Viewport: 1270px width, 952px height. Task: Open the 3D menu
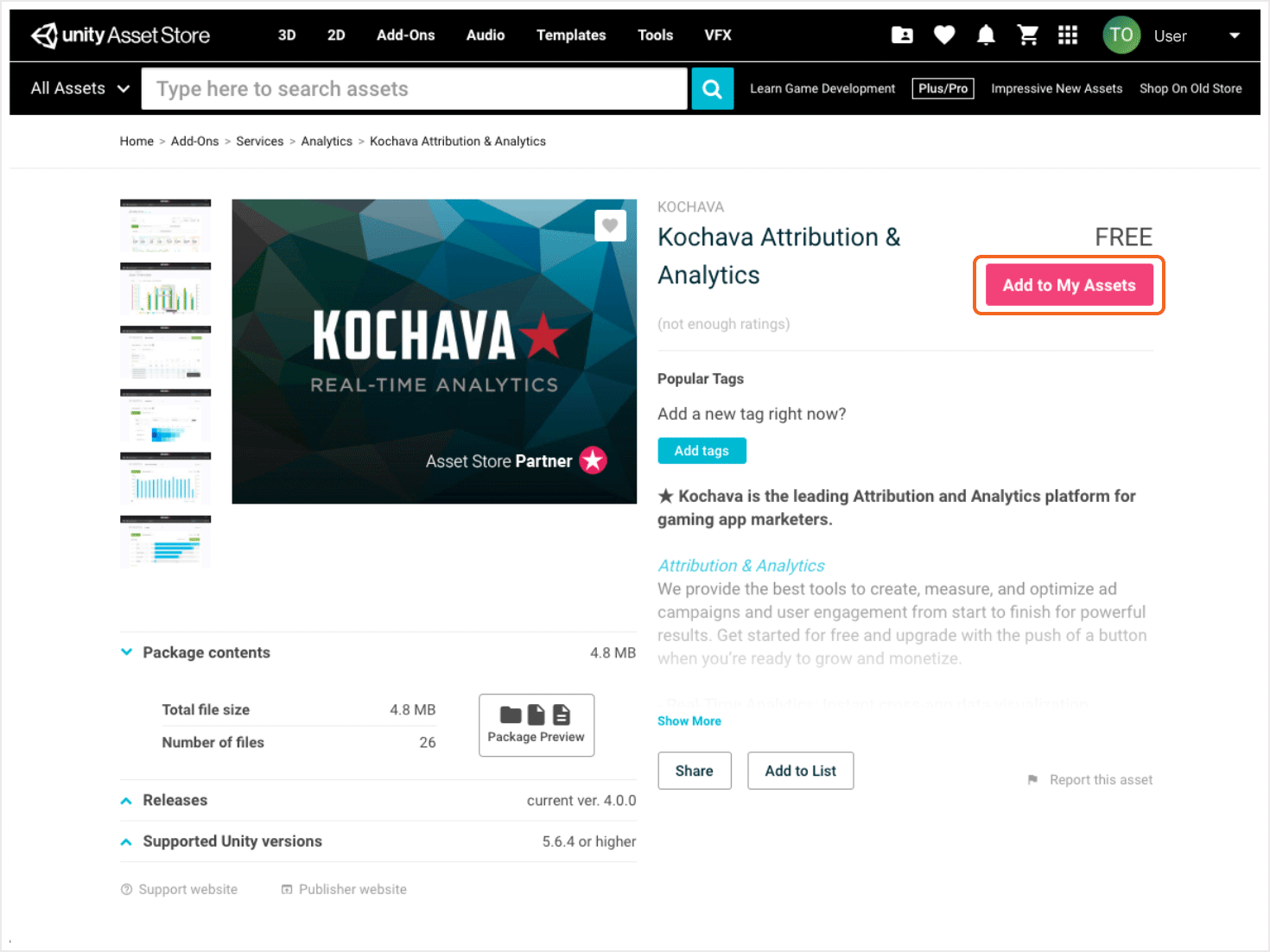[287, 35]
